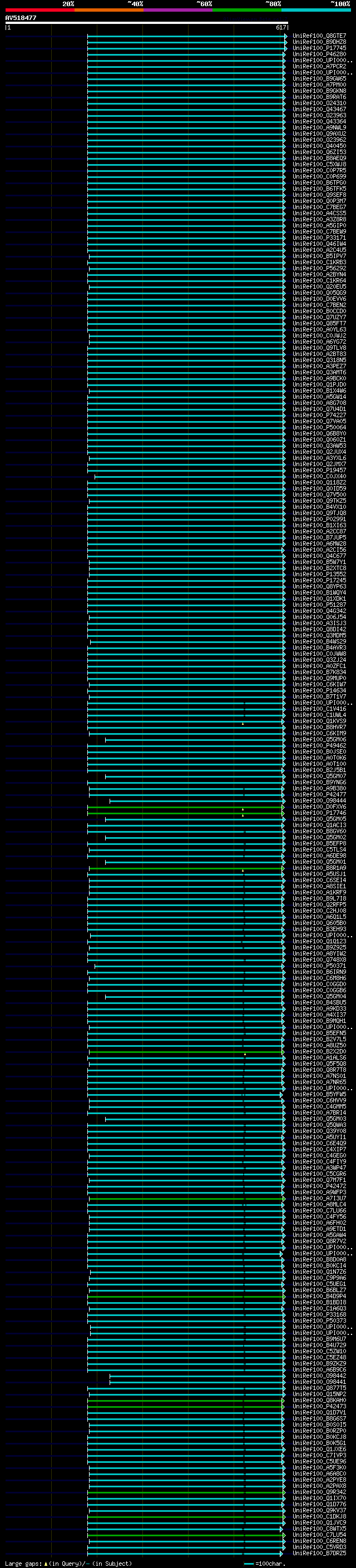
Task: Click the UniRef100_B5EFP8 label
Action: pyautogui.click(x=319, y=844)
